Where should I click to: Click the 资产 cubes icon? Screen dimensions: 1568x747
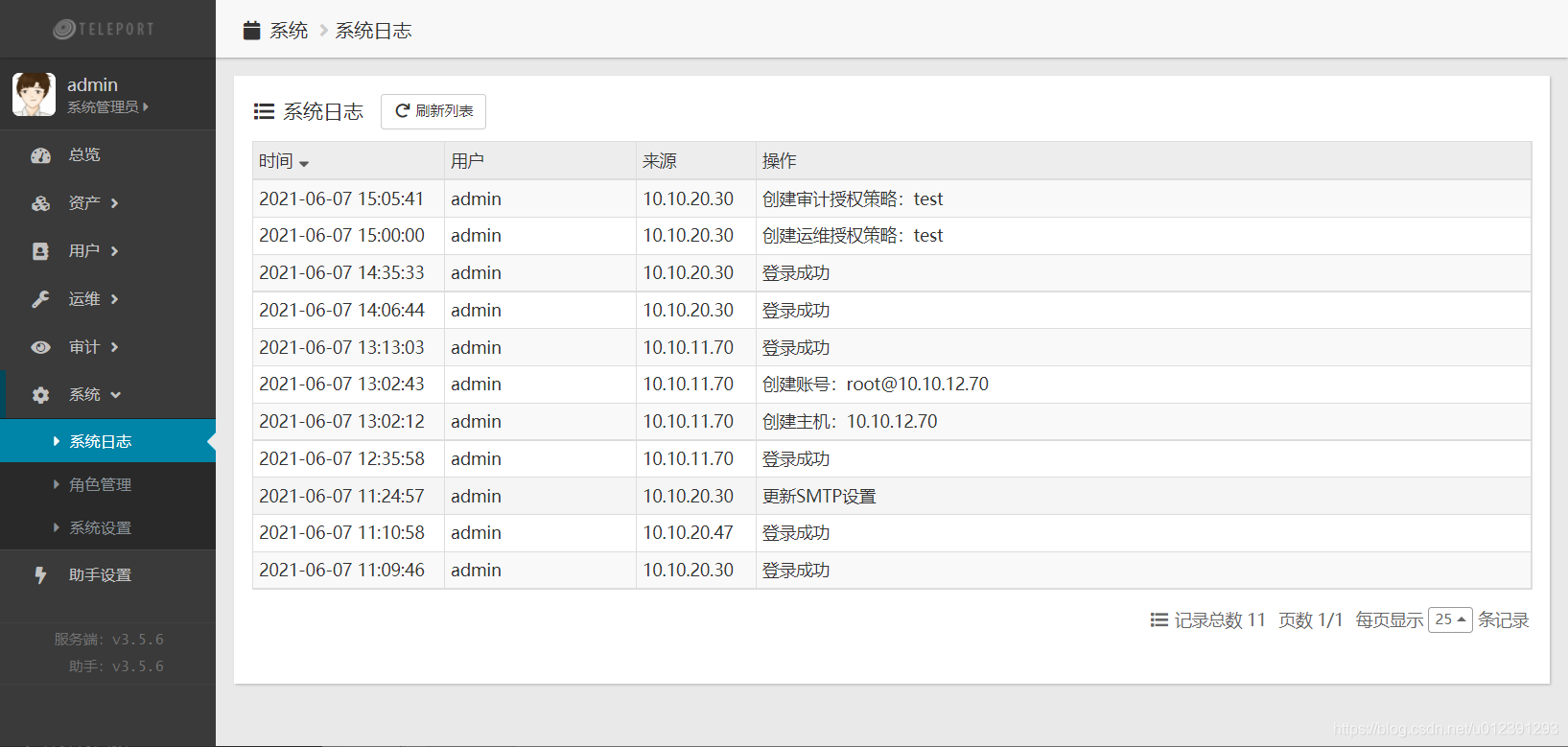pyautogui.click(x=40, y=203)
